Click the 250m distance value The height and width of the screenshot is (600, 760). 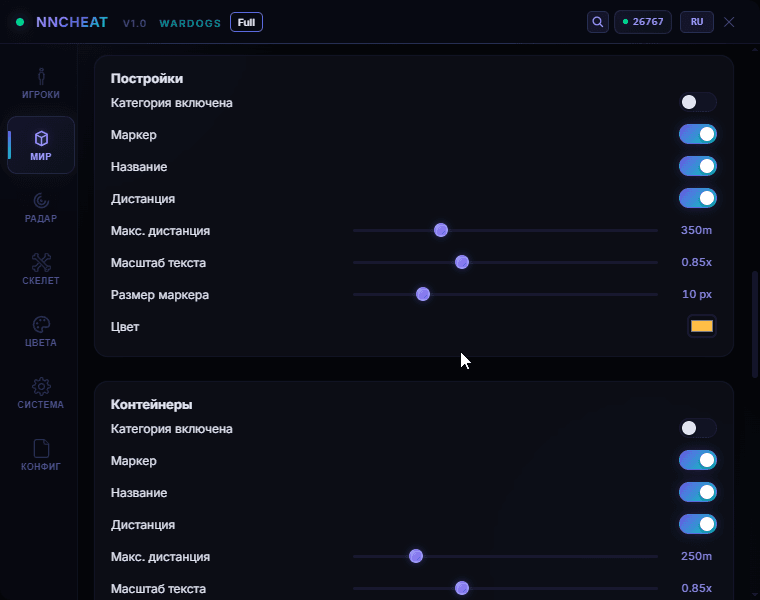pyautogui.click(x=696, y=556)
